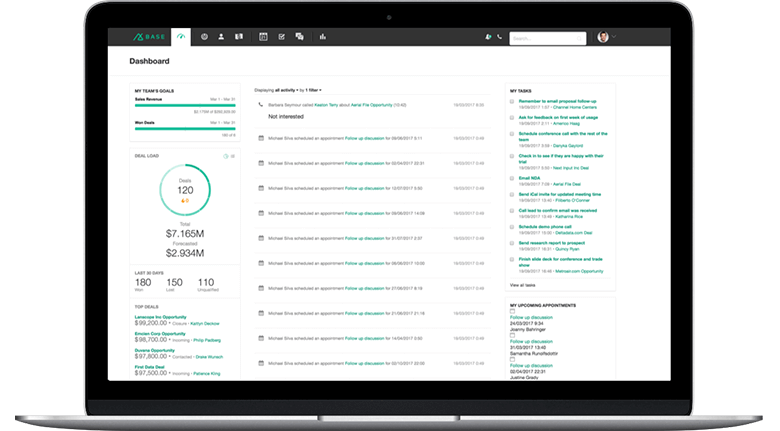
Task: Click calendar icon of the 12/07/2017 5:50 appointment
Action: [x=261, y=188]
